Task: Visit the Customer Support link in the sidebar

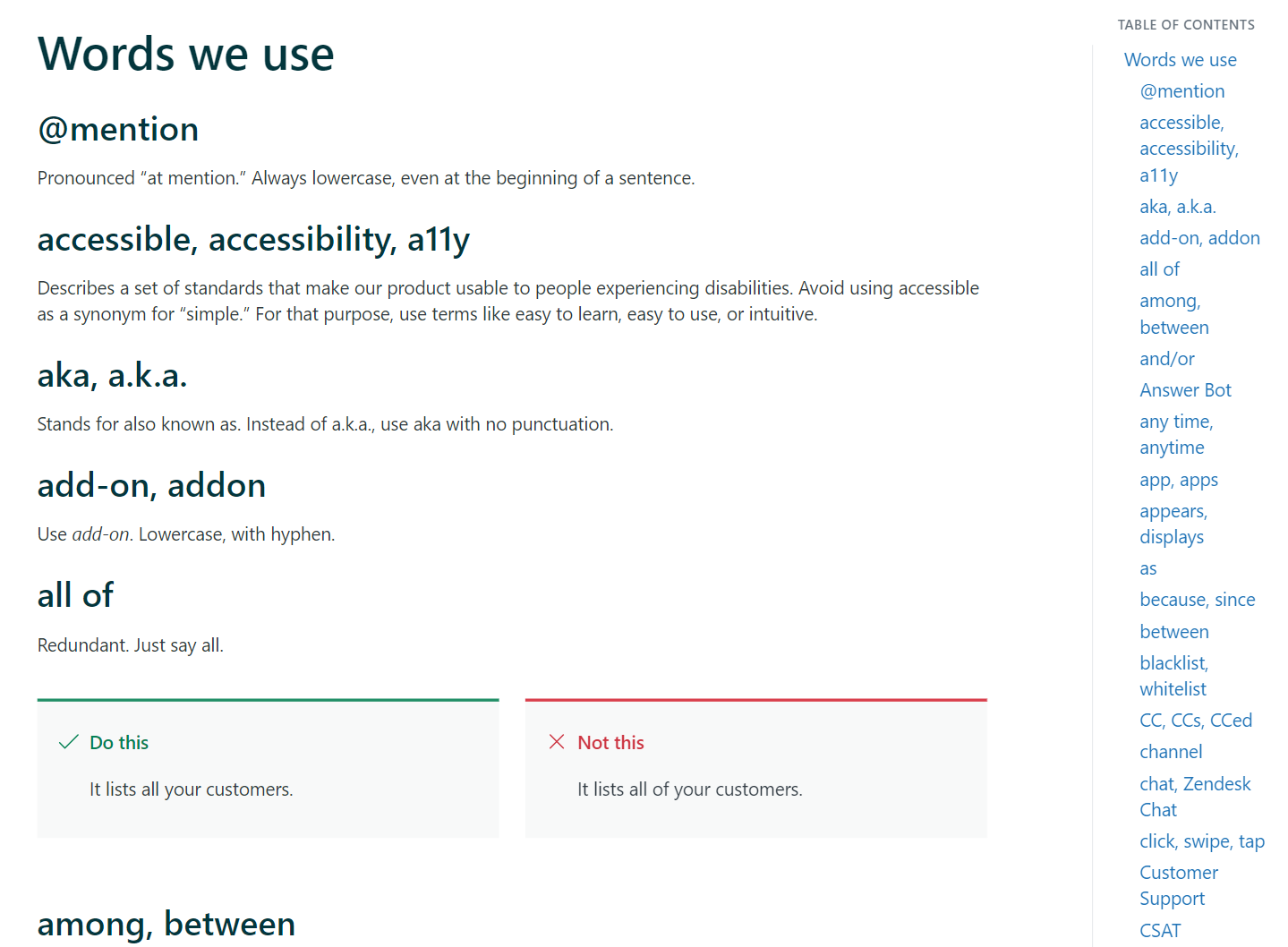Action: coord(1178,884)
